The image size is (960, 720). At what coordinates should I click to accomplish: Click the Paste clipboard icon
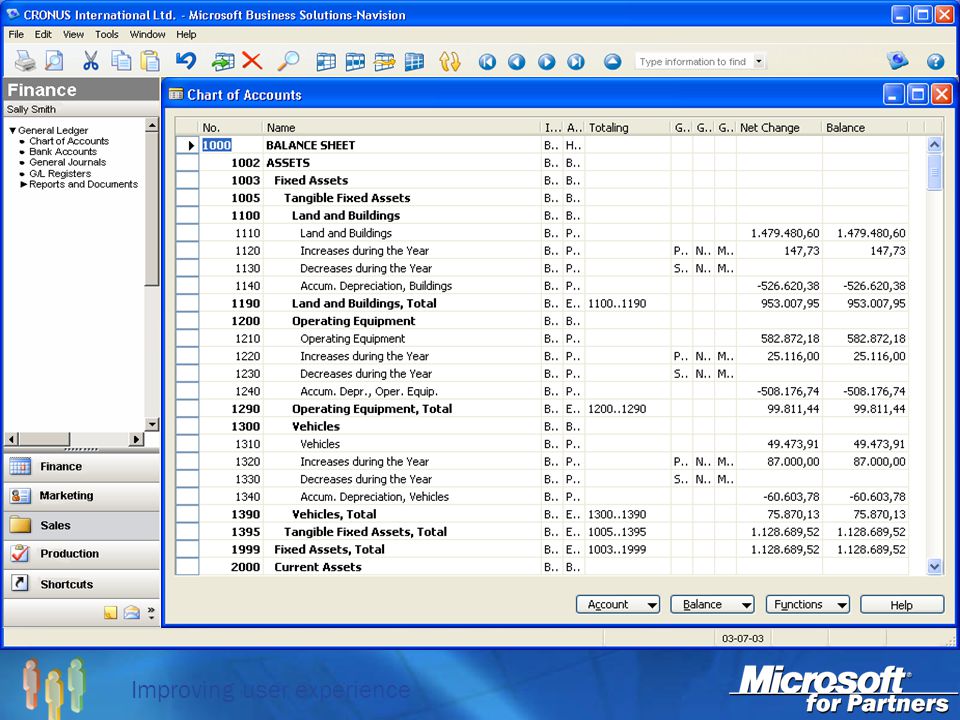pos(150,61)
